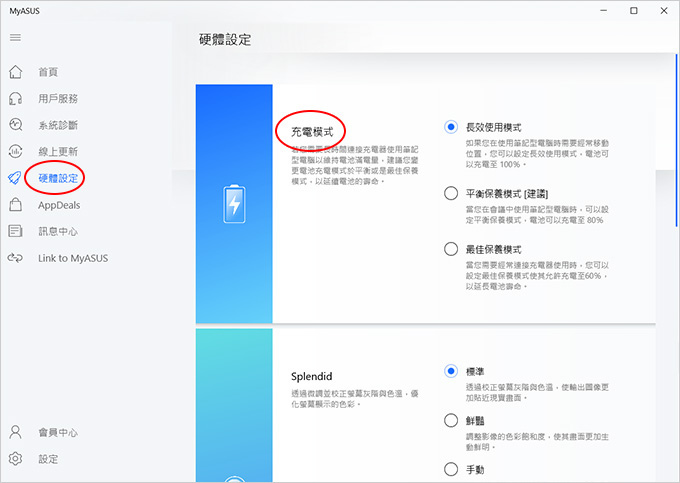This screenshot has height=483, width=680.
Task: Click the rocket hardware settings icon
Action: pos(14,178)
